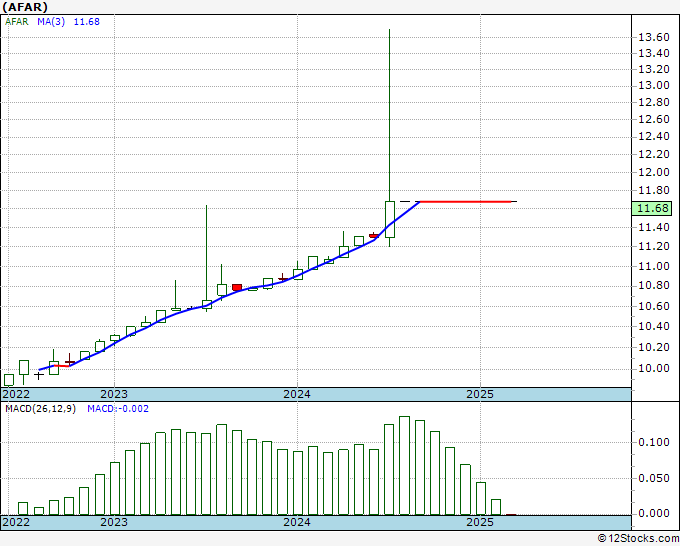Click 2025 on the MACD panel time axis
The width and height of the screenshot is (680, 546).
(x=480, y=522)
